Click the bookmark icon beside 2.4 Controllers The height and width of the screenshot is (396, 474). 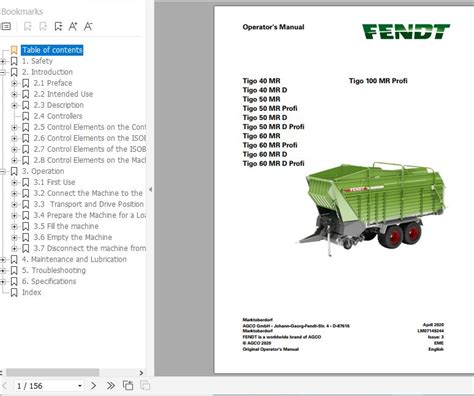click(25, 116)
